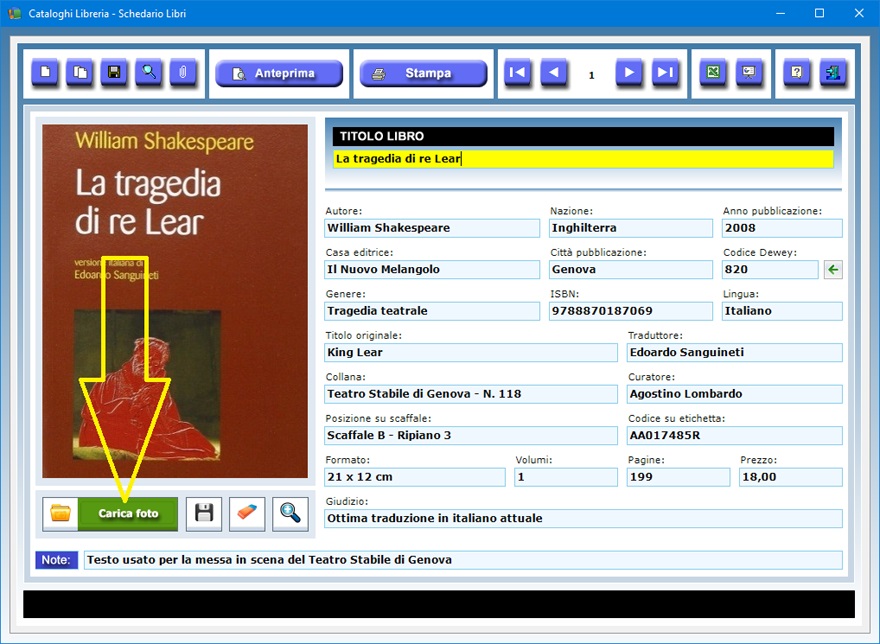The height and width of the screenshot is (644, 880).
Task: Open the help question mark icon
Action: pos(797,73)
